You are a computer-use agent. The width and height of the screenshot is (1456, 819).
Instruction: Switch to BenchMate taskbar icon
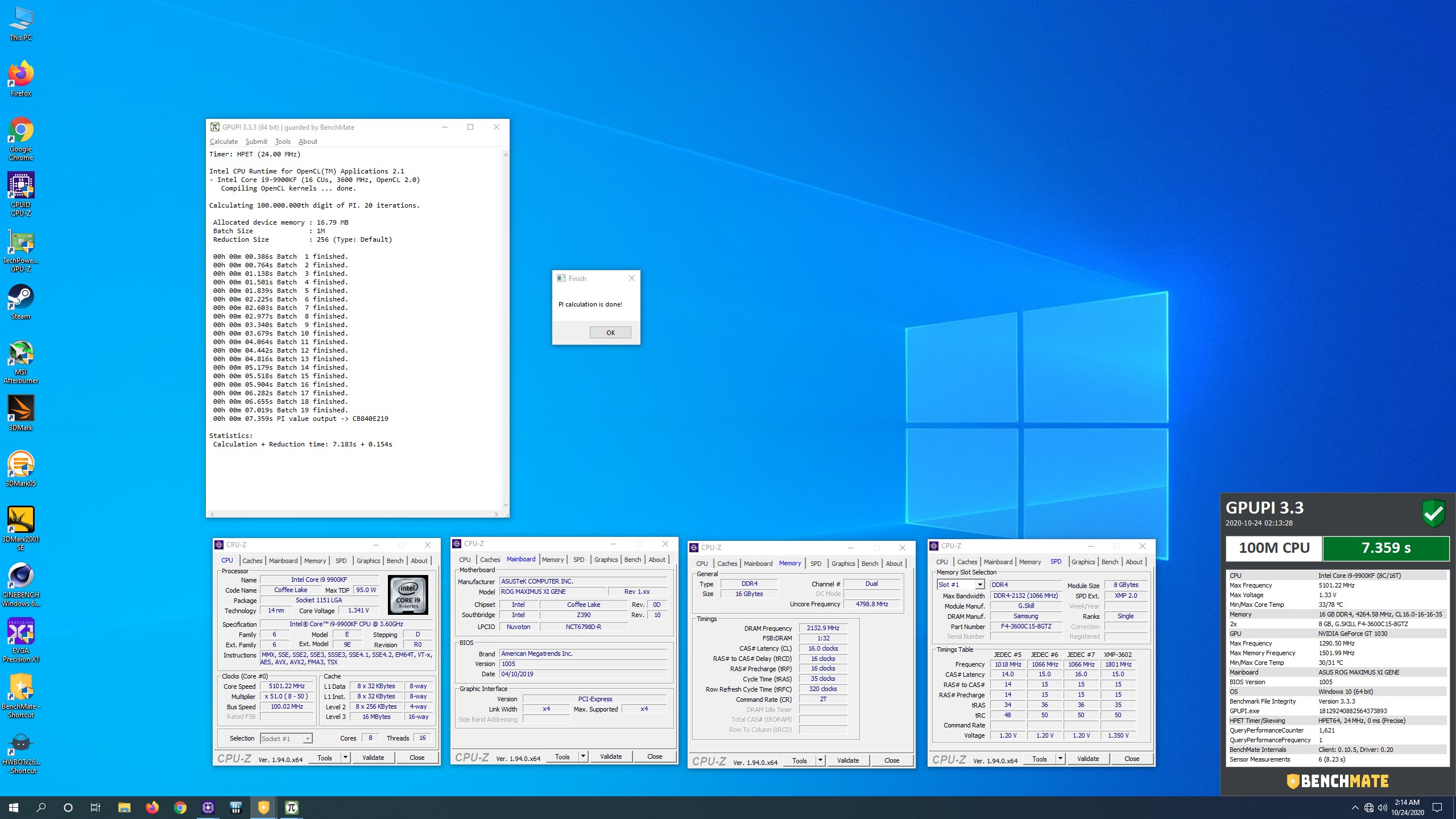[264, 808]
